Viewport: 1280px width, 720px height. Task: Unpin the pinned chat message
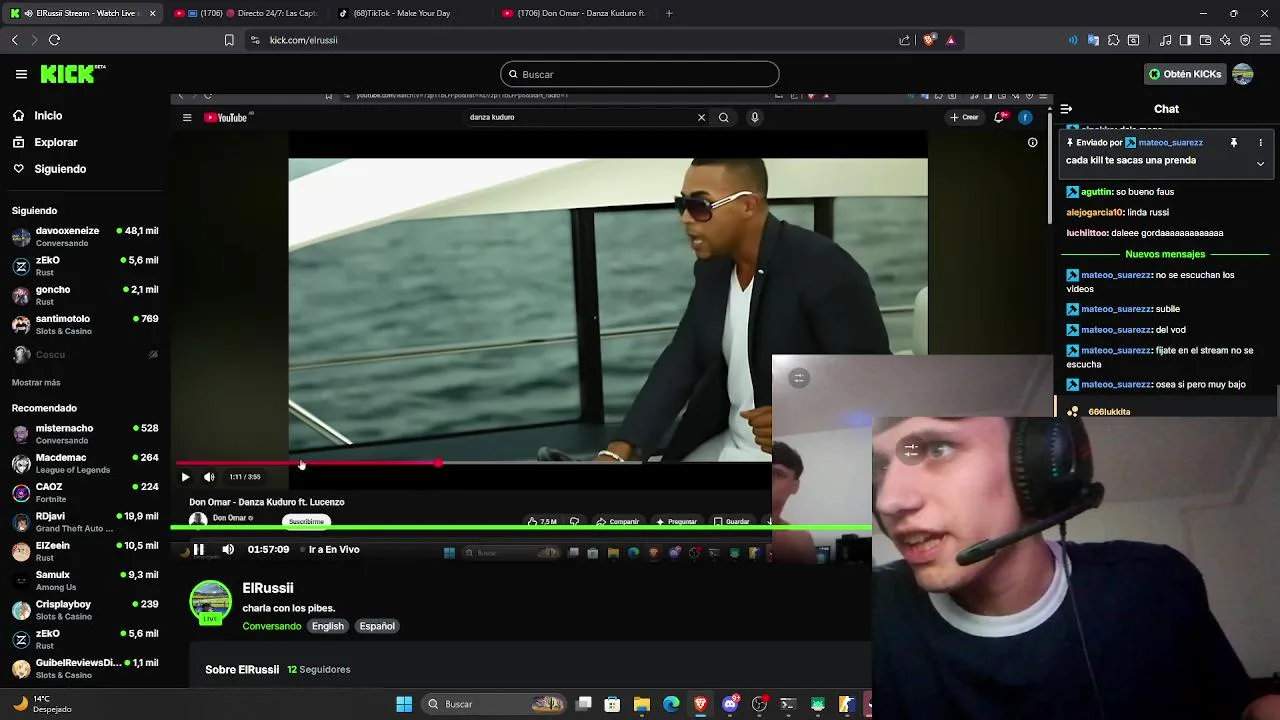click(1234, 142)
